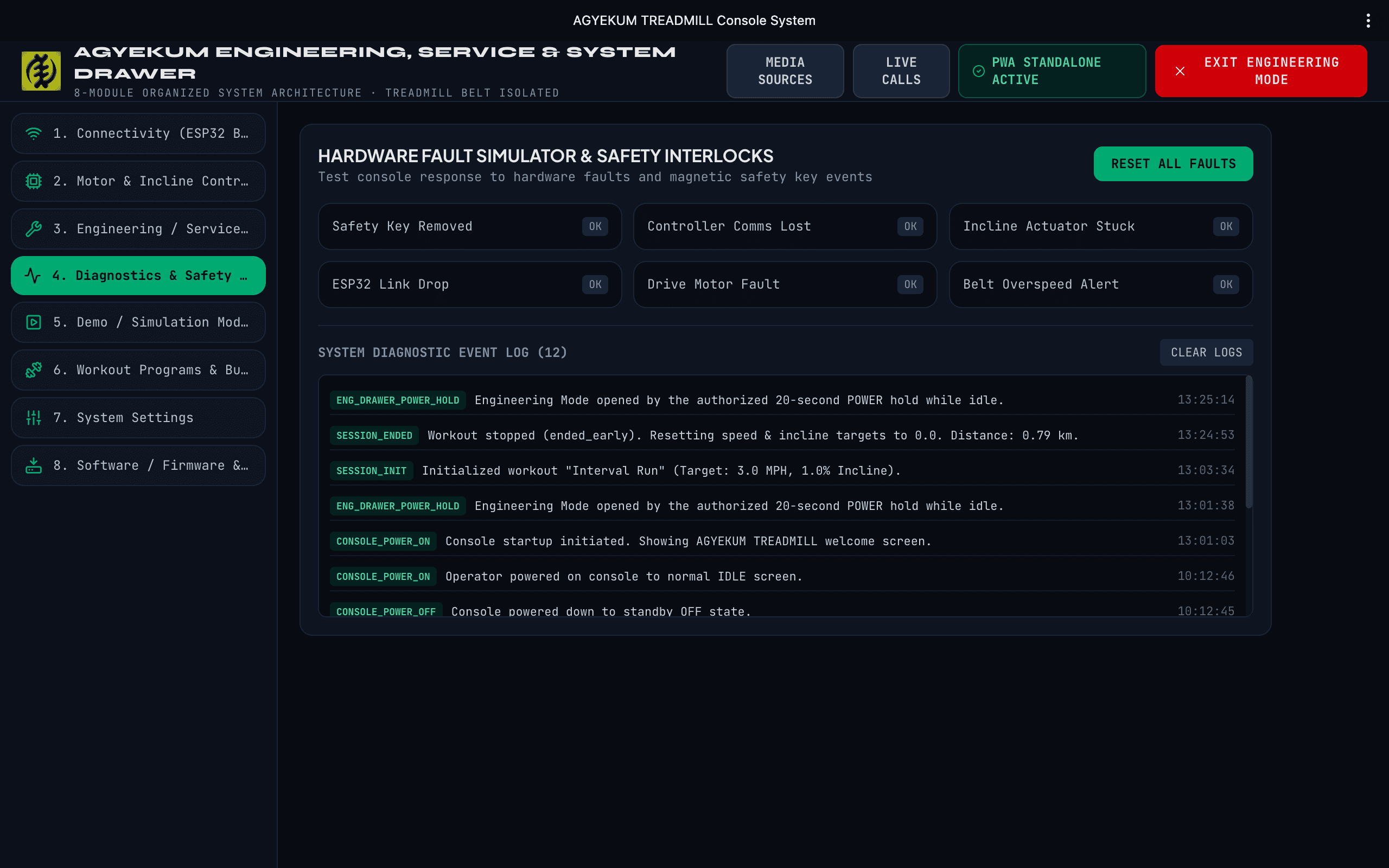Click the download icon for Software / Firmware
Image resolution: width=1389 pixels, height=868 pixels.
coord(33,465)
